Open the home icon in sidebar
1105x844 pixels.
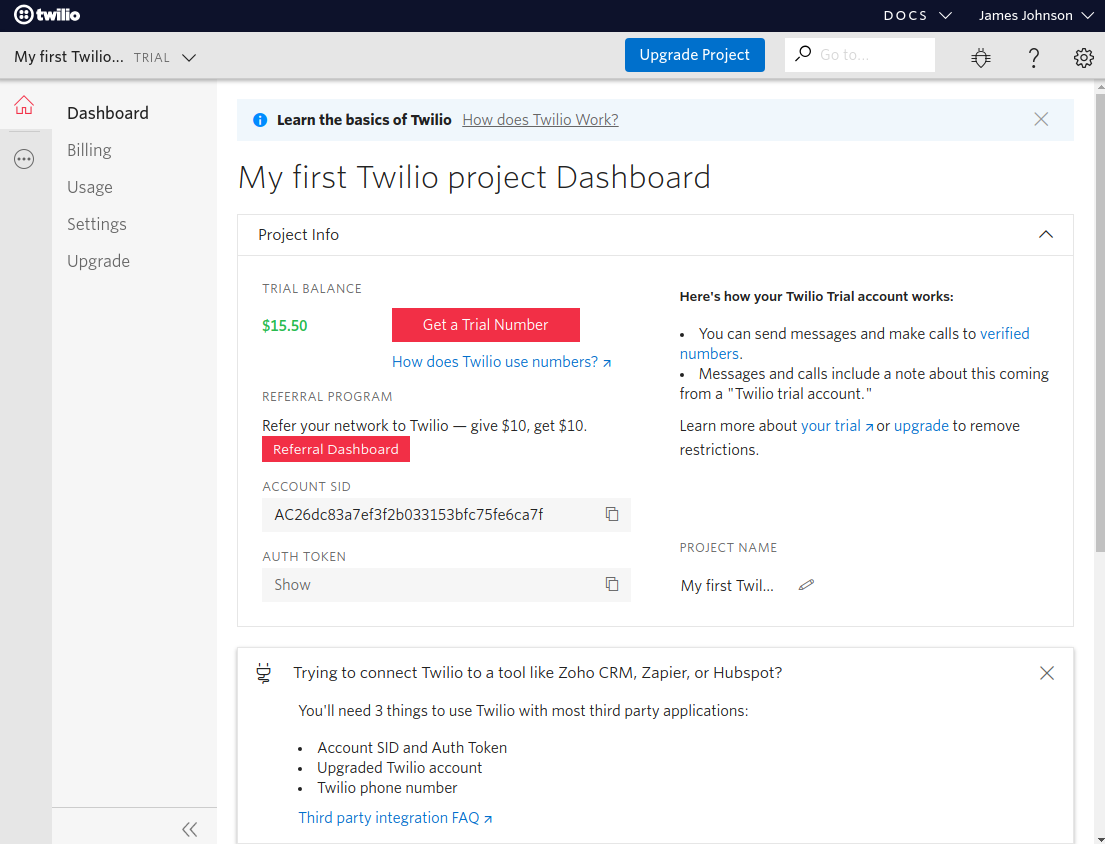[24, 105]
